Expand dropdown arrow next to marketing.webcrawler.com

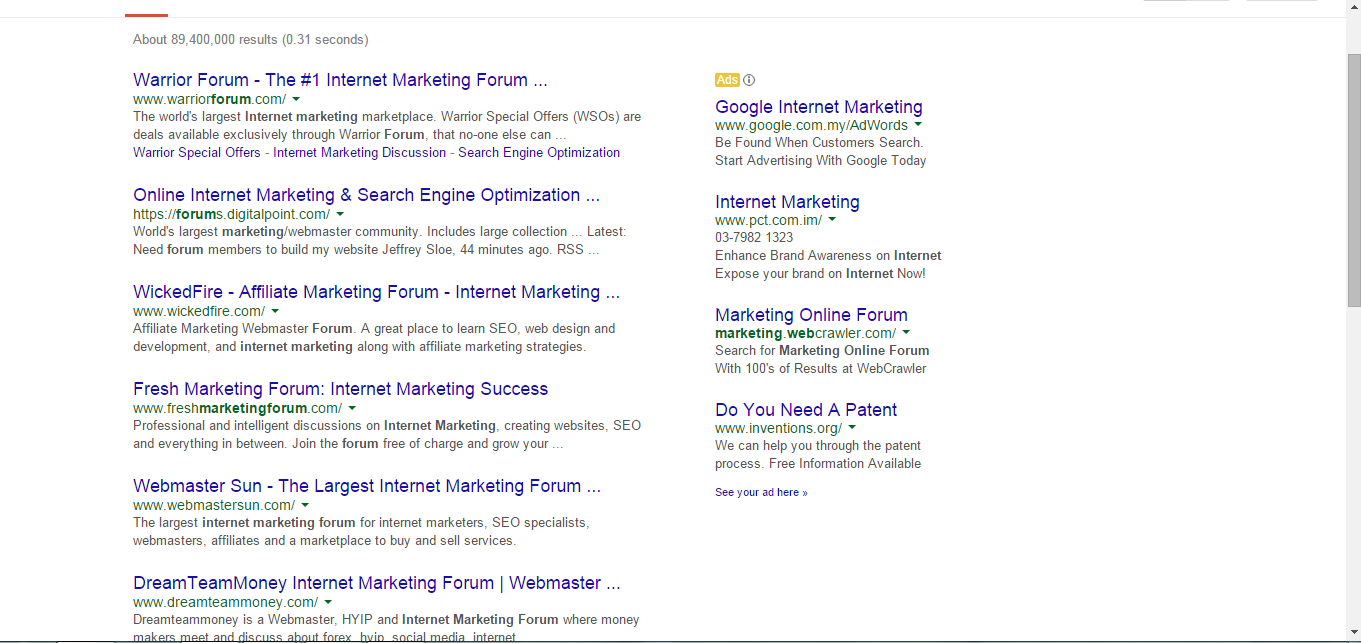[906, 333]
